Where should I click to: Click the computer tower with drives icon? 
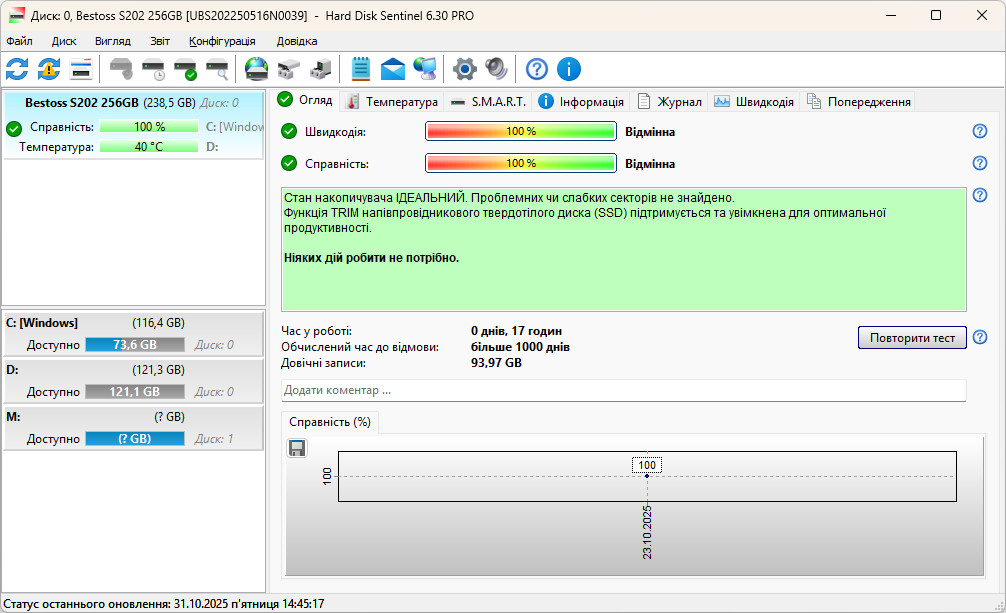coord(321,69)
